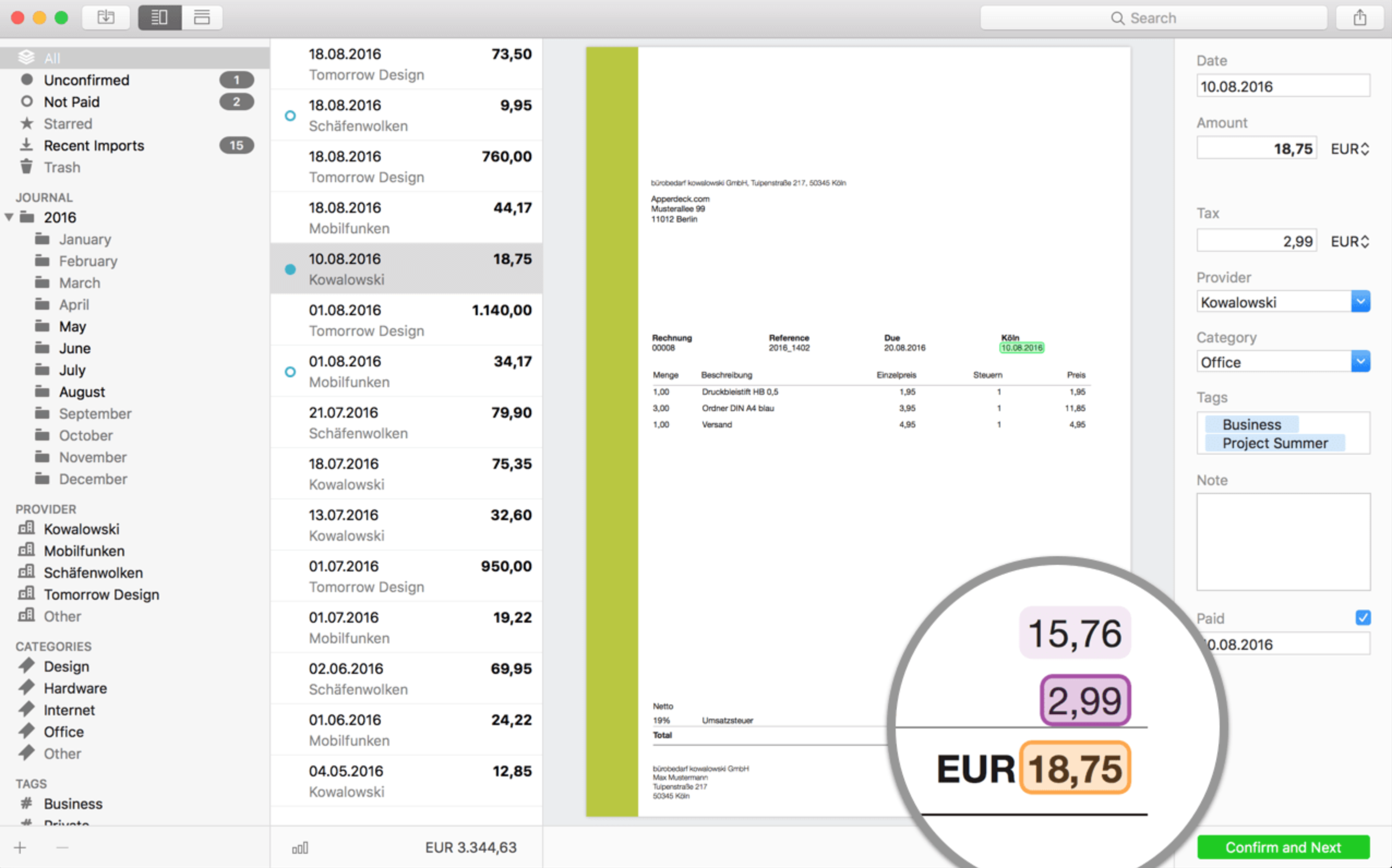Show Starred receipts
The image size is (1392, 868).
135,123
